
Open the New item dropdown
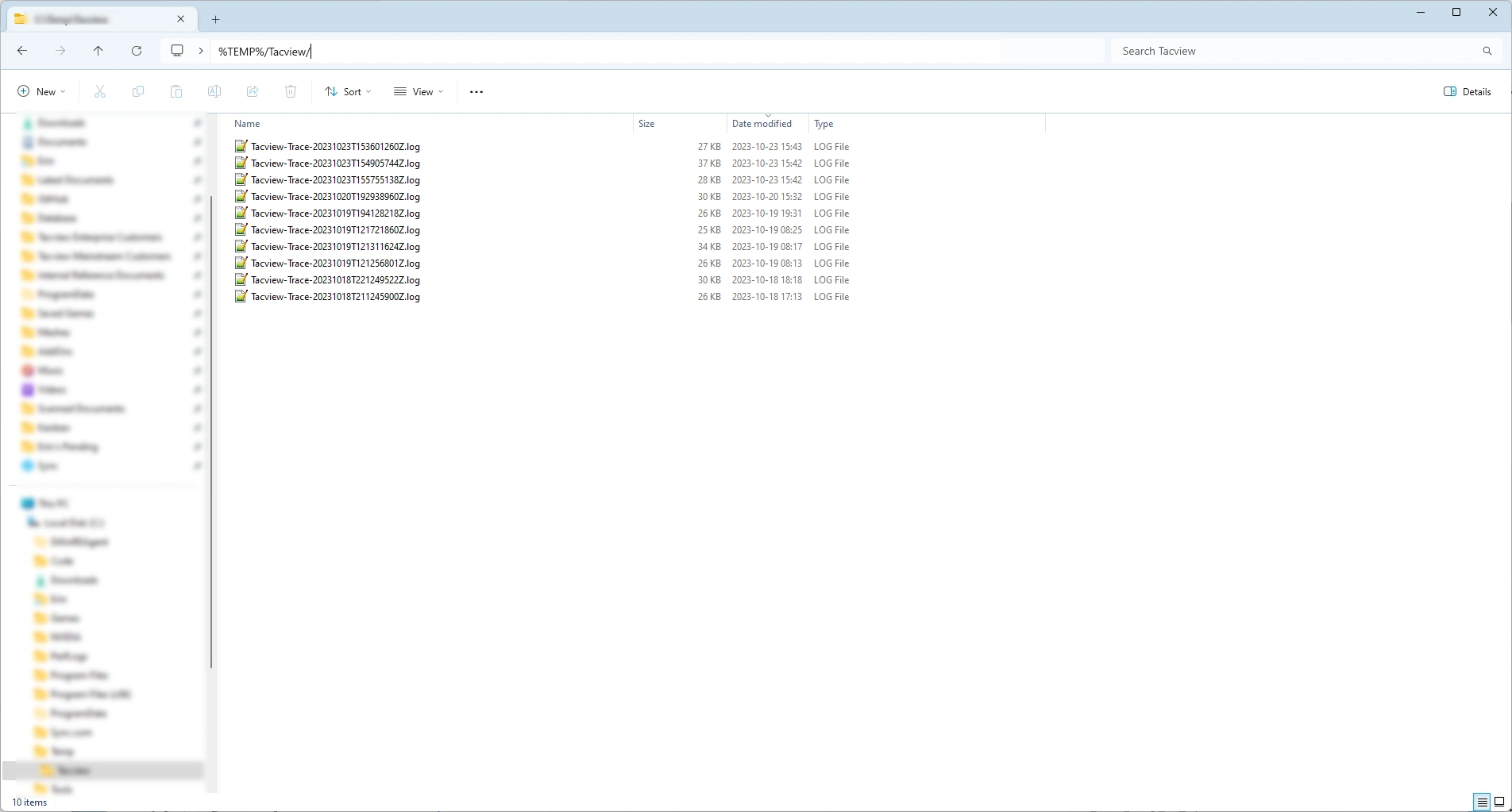click(x=42, y=91)
